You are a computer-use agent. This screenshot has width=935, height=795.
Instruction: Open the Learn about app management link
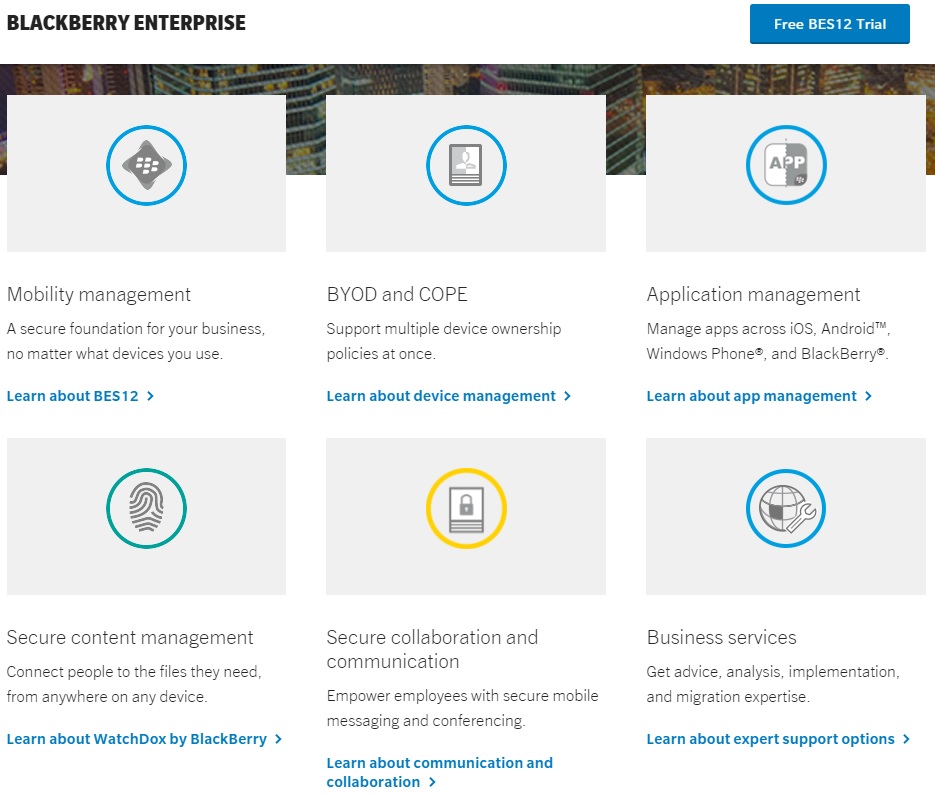759,396
